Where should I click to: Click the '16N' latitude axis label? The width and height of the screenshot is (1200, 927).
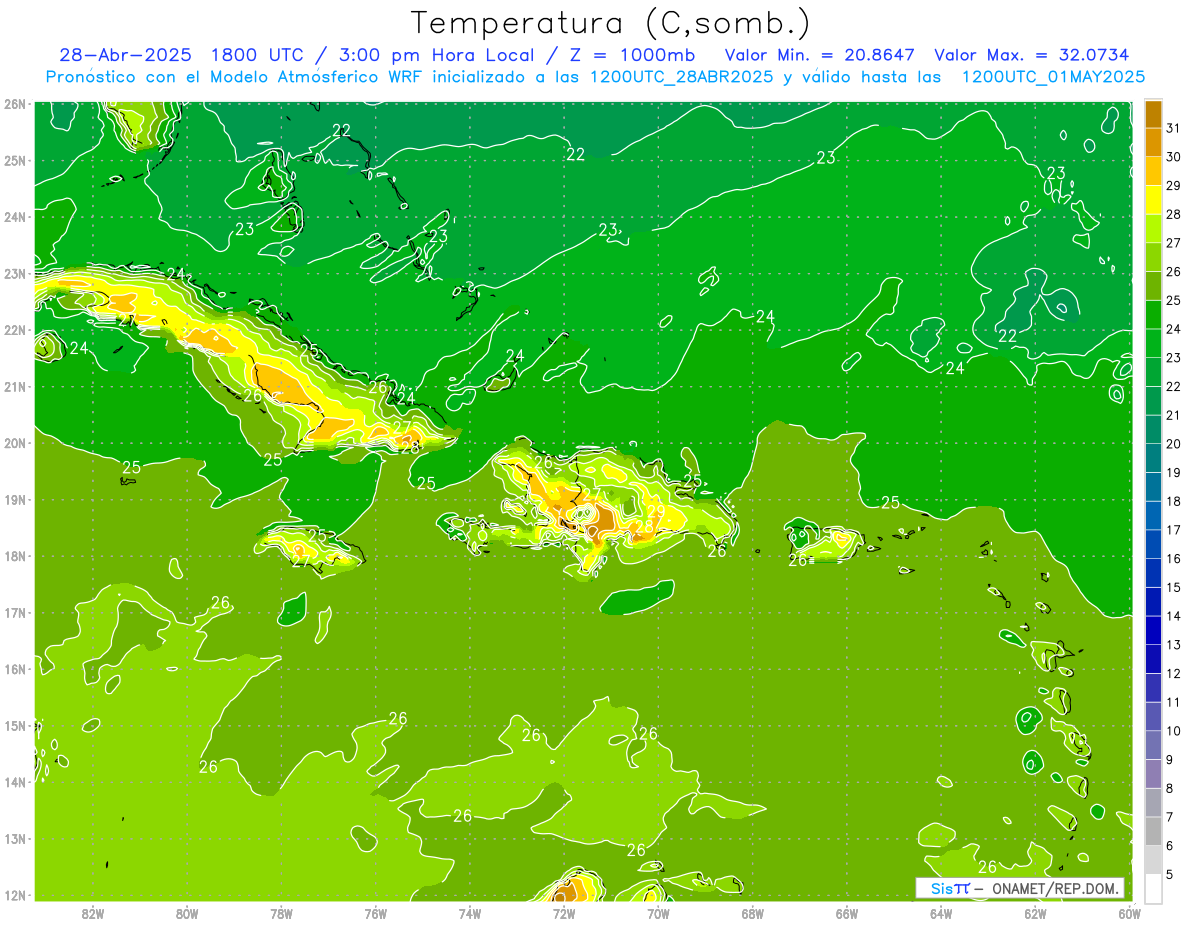click(x=15, y=669)
